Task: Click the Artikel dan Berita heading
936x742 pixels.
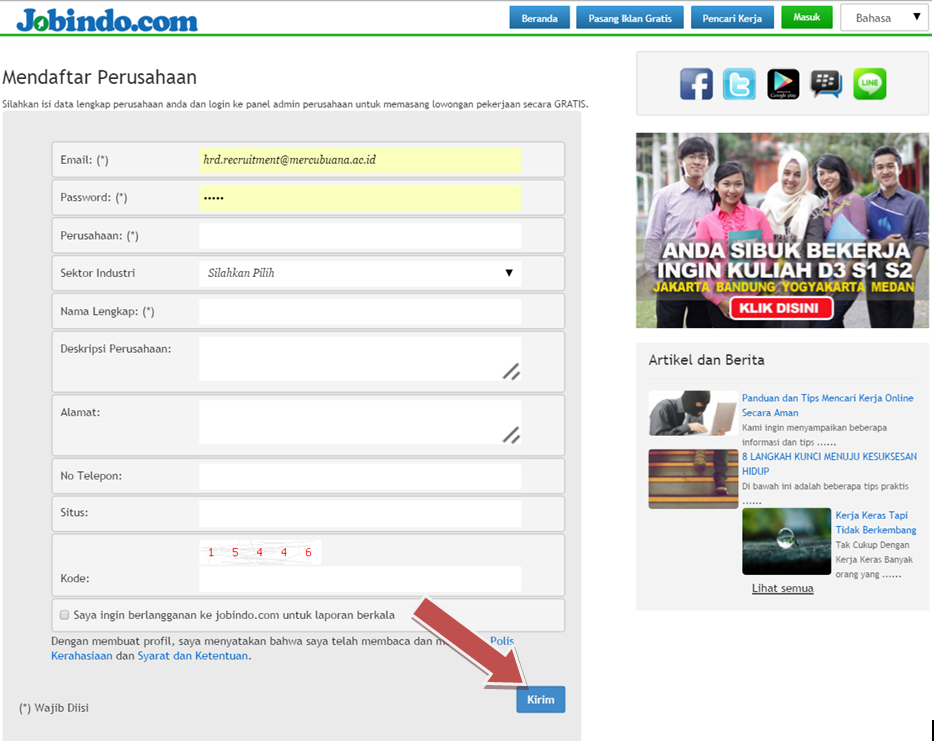Action: pos(706,360)
